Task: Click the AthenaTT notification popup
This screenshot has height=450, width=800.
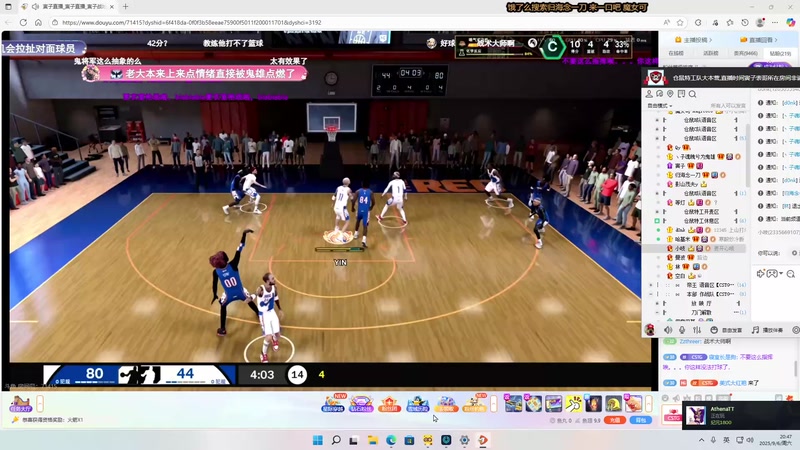Action: point(741,415)
